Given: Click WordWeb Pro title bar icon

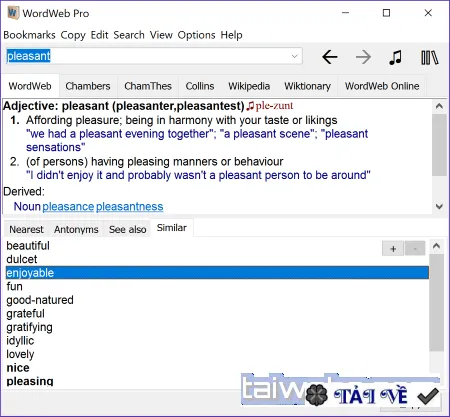Looking at the screenshot, I should (x=13, y=13).
